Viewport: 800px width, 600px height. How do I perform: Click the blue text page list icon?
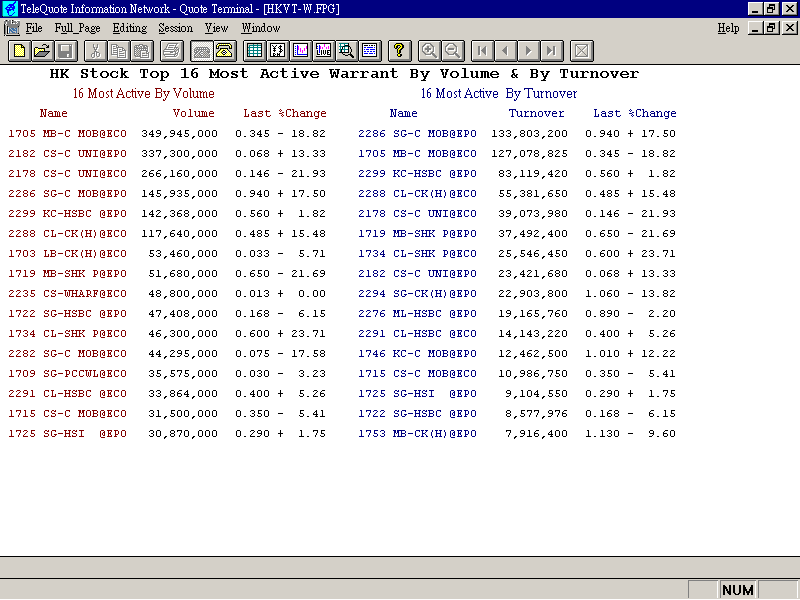[x=369, y=51]
